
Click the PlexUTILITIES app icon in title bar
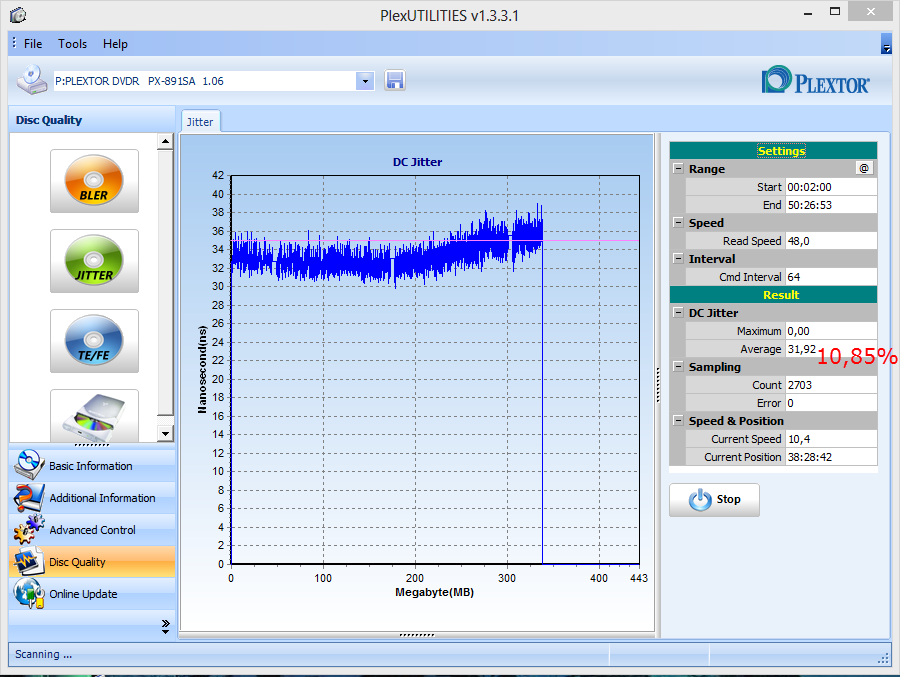18,15
